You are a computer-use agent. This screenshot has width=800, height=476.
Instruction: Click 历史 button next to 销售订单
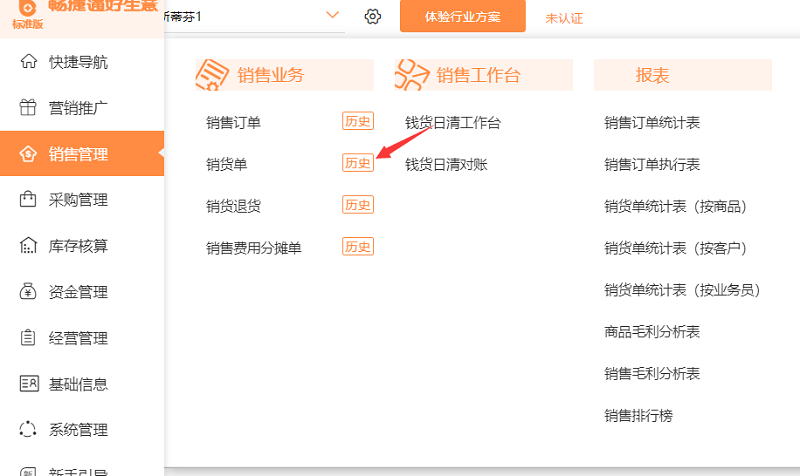click(x=358, y=121)
